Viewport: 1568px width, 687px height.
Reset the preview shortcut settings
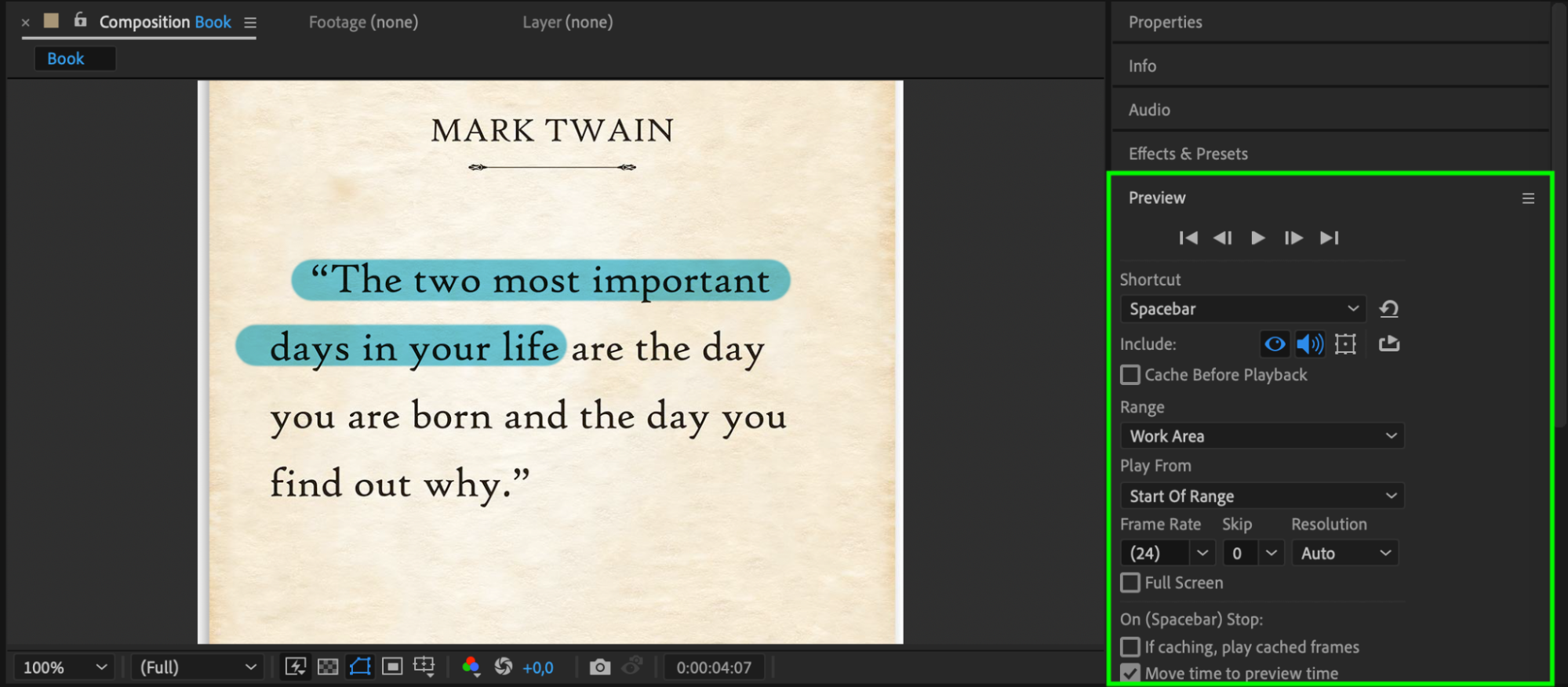coord(1389,309)
